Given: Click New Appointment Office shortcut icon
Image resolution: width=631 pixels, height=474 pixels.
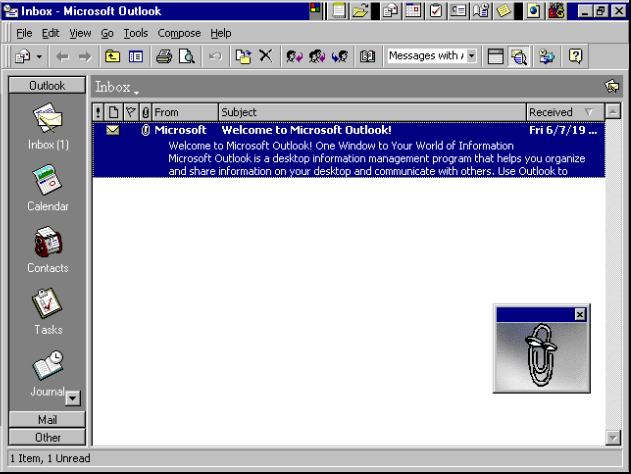Looking at the screenshot, I should [x=413, y=10].
